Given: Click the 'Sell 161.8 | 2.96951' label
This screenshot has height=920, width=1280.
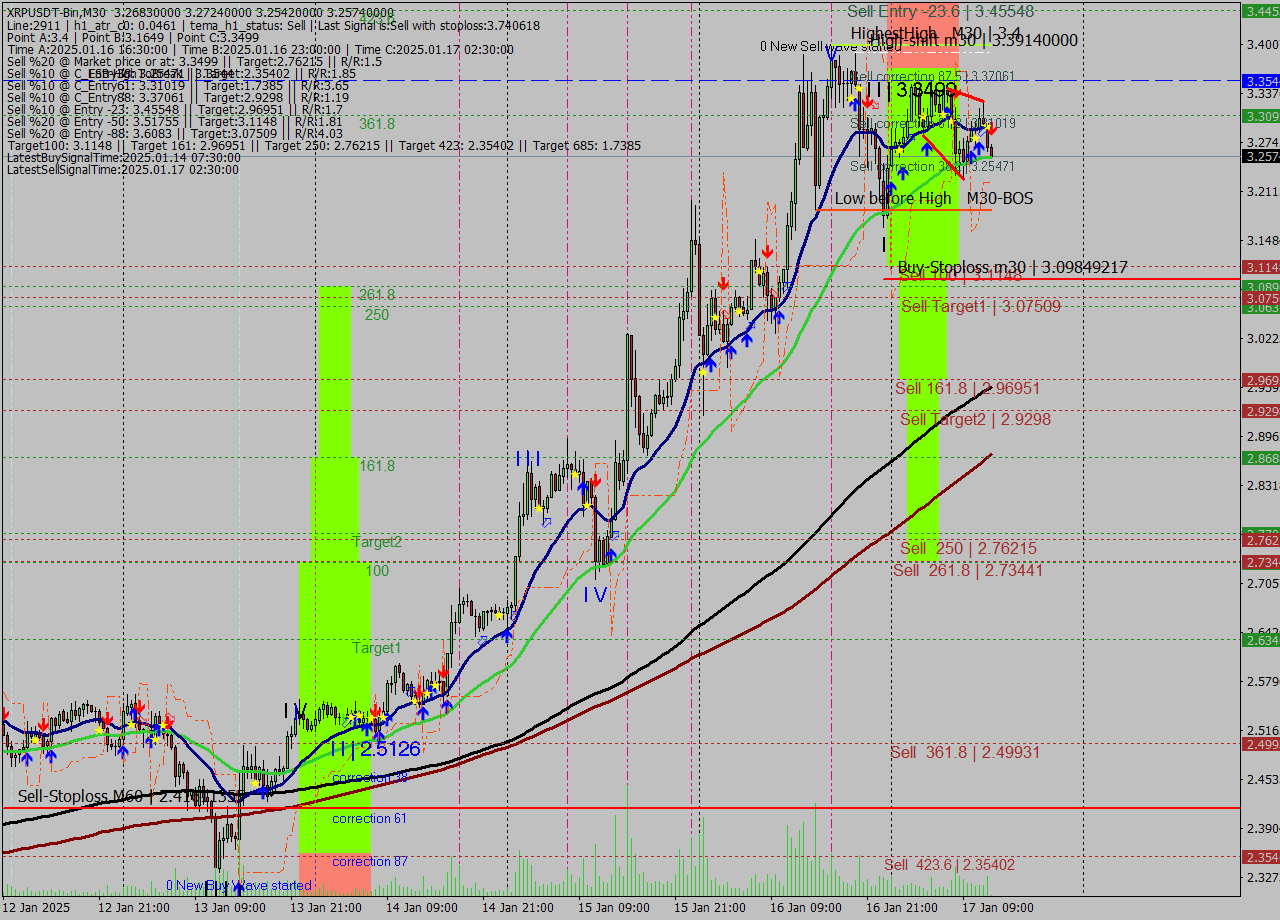Looking at the screenshot, I should [x=967, y=388].
